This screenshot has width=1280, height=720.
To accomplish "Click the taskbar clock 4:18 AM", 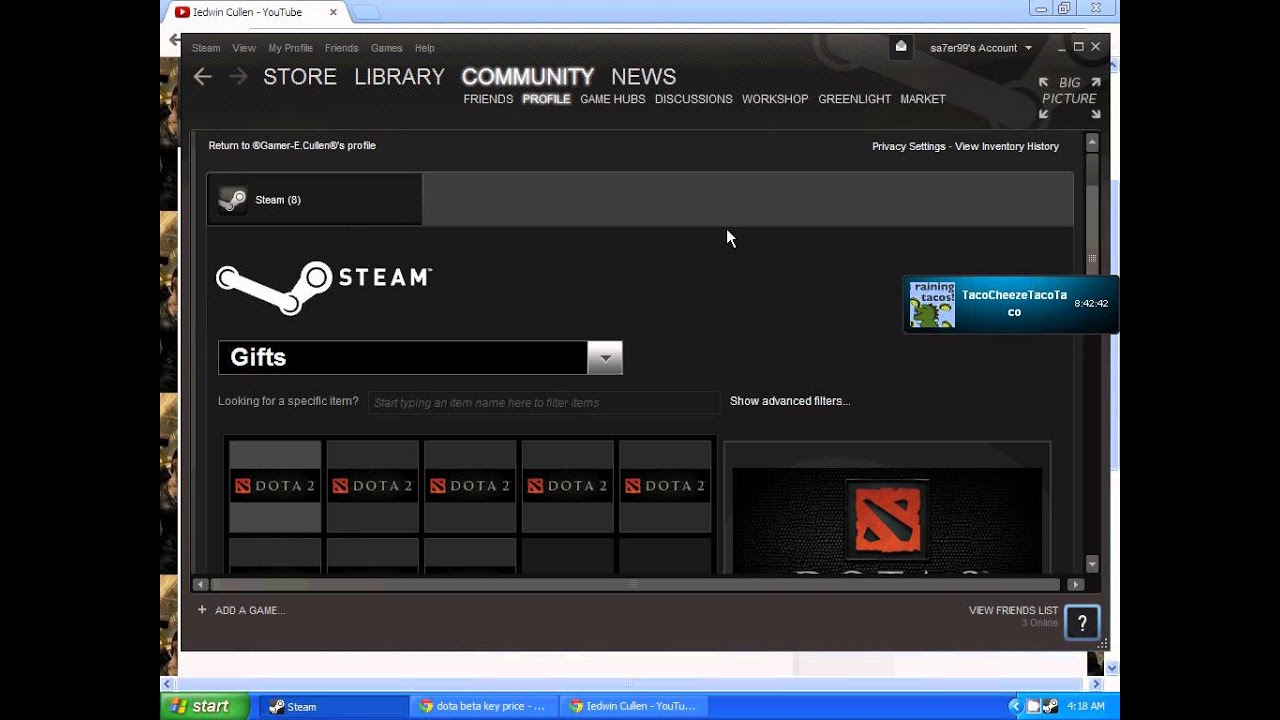I will coord(1085,706).
